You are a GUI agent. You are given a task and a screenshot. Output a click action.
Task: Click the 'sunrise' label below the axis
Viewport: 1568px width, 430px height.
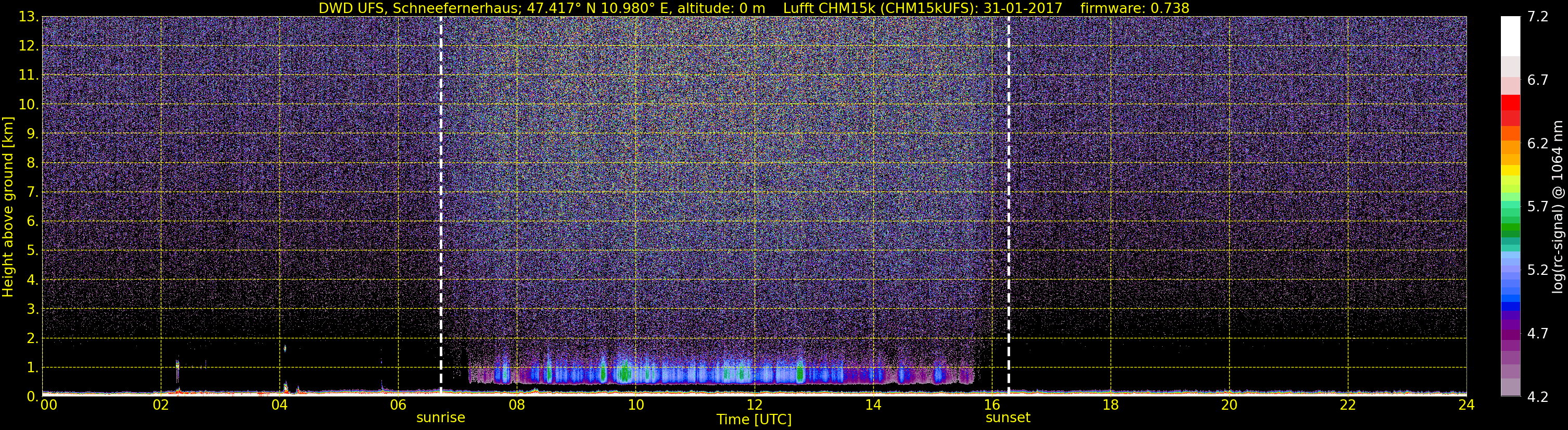(x=441, y=418)
